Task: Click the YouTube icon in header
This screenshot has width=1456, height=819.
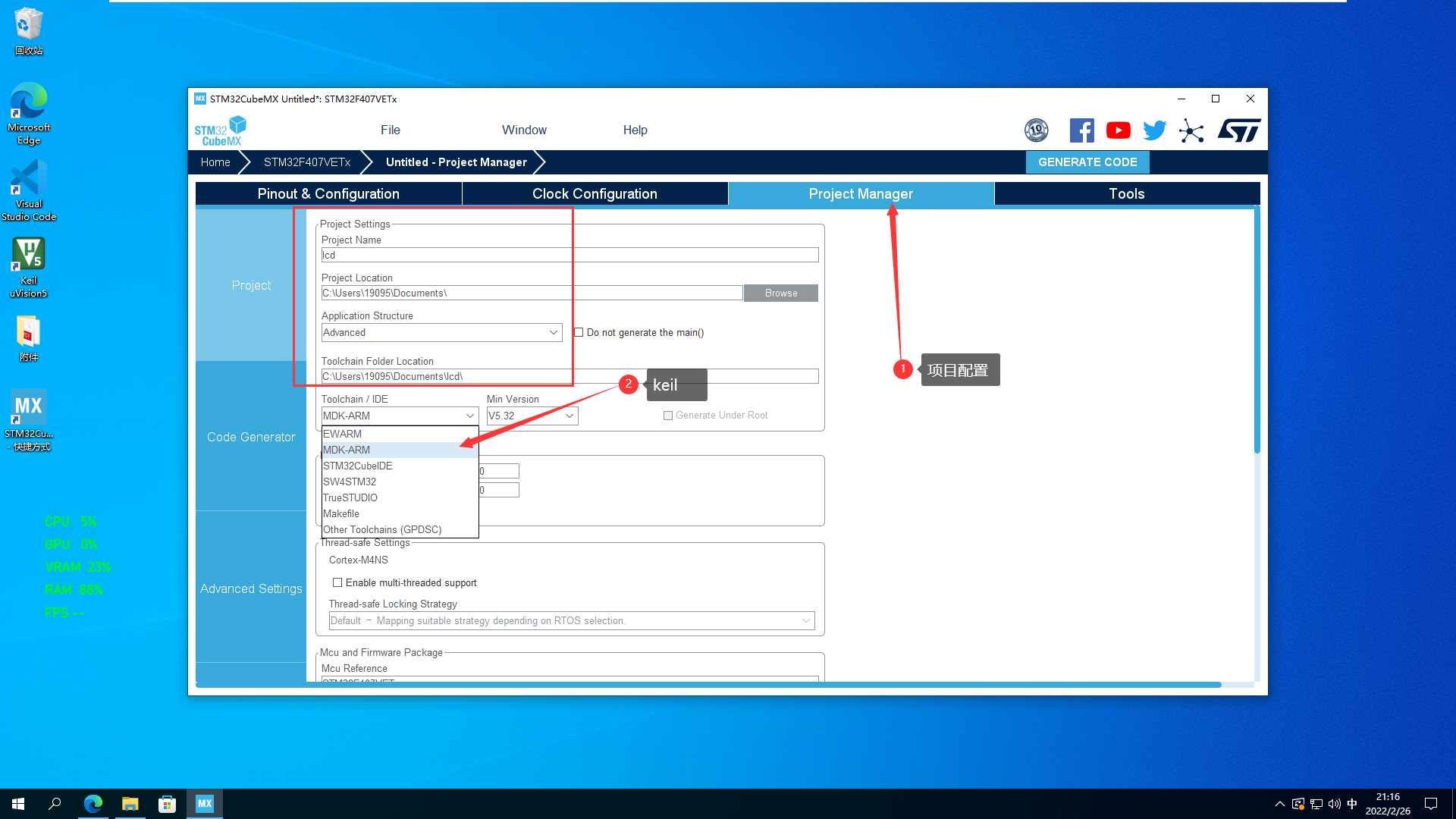Action: click(1118, 130)
